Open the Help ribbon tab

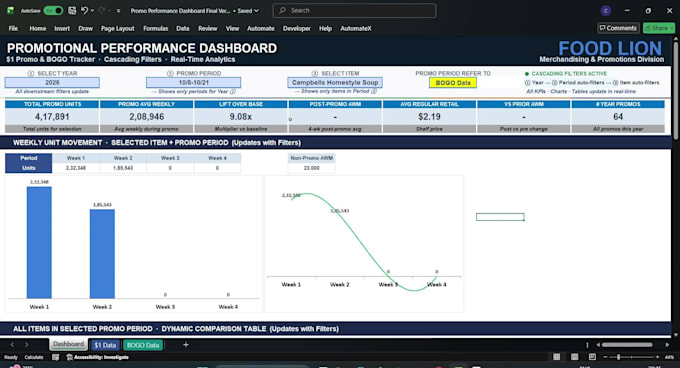(x=325, y=28)
